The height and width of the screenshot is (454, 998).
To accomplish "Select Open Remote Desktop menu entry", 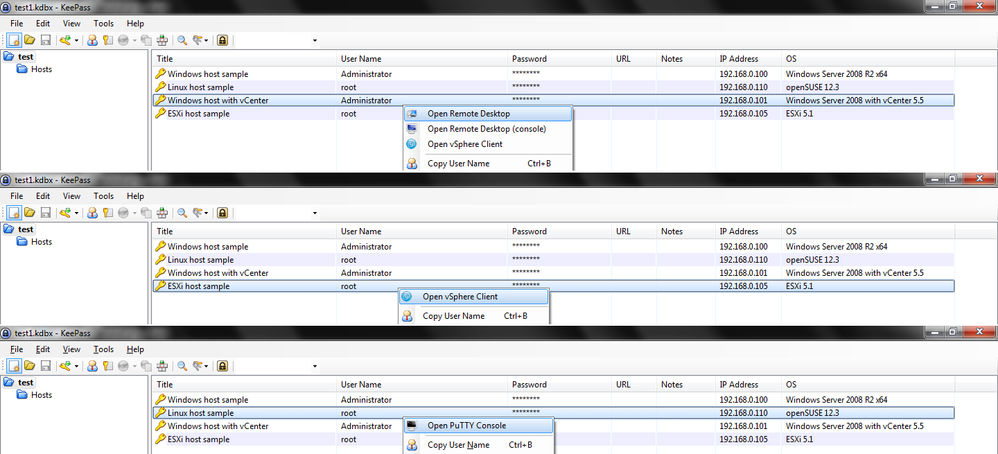I will point(468,114).
